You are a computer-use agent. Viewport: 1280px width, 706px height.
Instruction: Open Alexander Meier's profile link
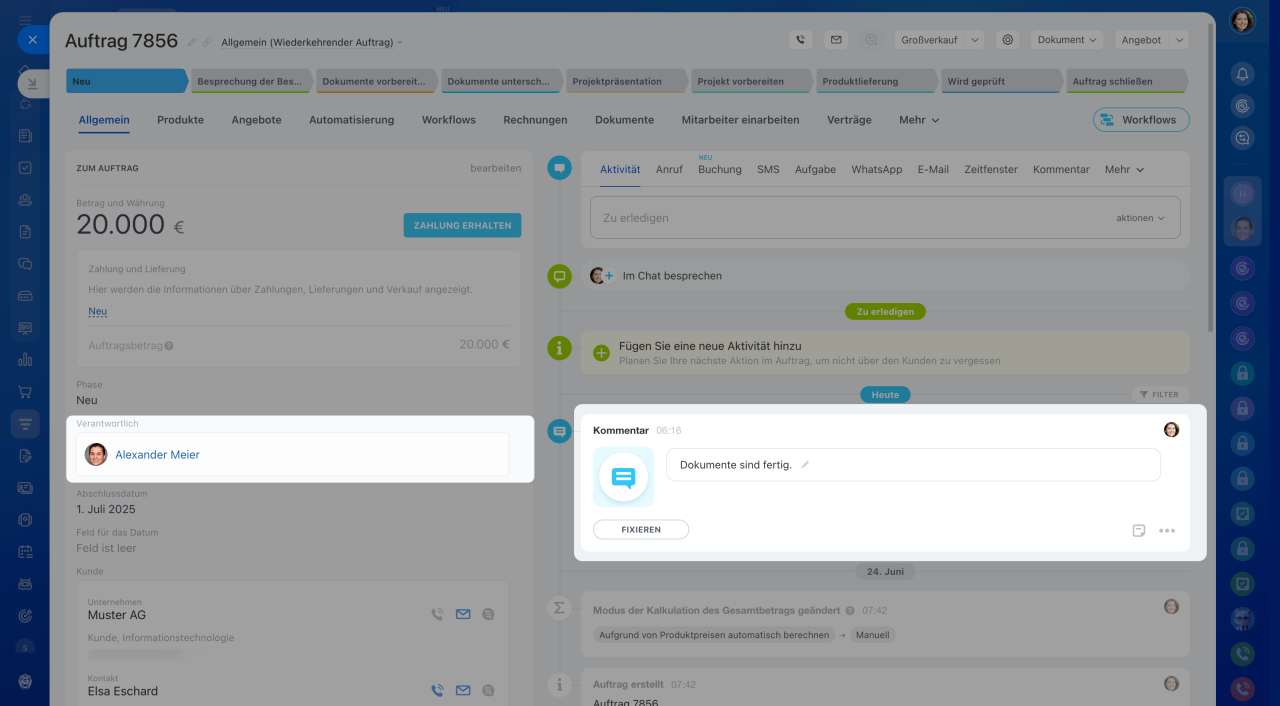pos(157,455)
